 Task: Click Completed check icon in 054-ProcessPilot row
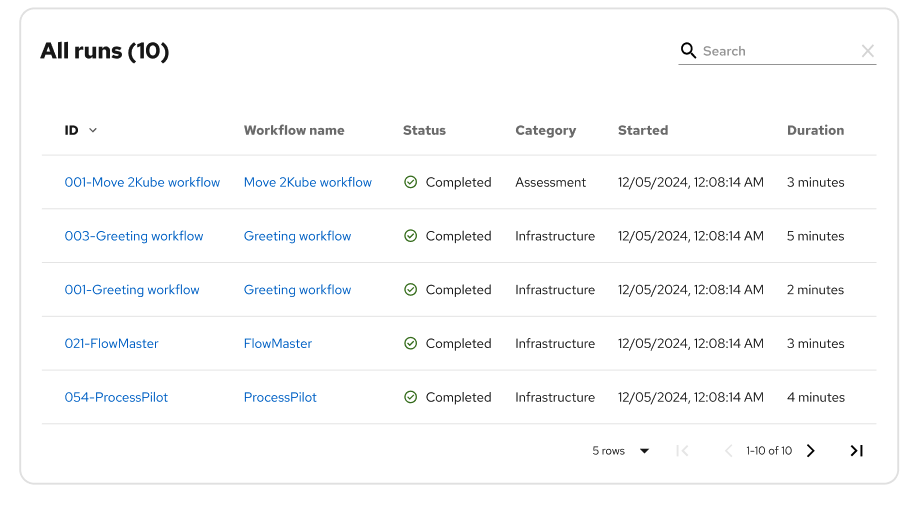410,397
